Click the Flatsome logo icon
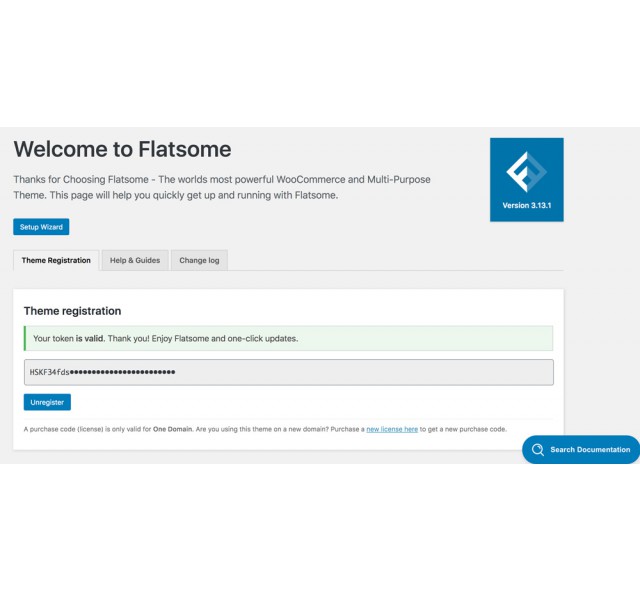 click(x=527, y=172)
